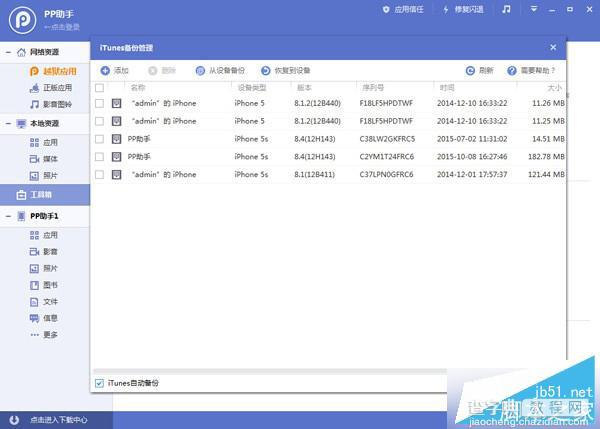Click backup icon in 11.26 MB row

tap(116, 103)
